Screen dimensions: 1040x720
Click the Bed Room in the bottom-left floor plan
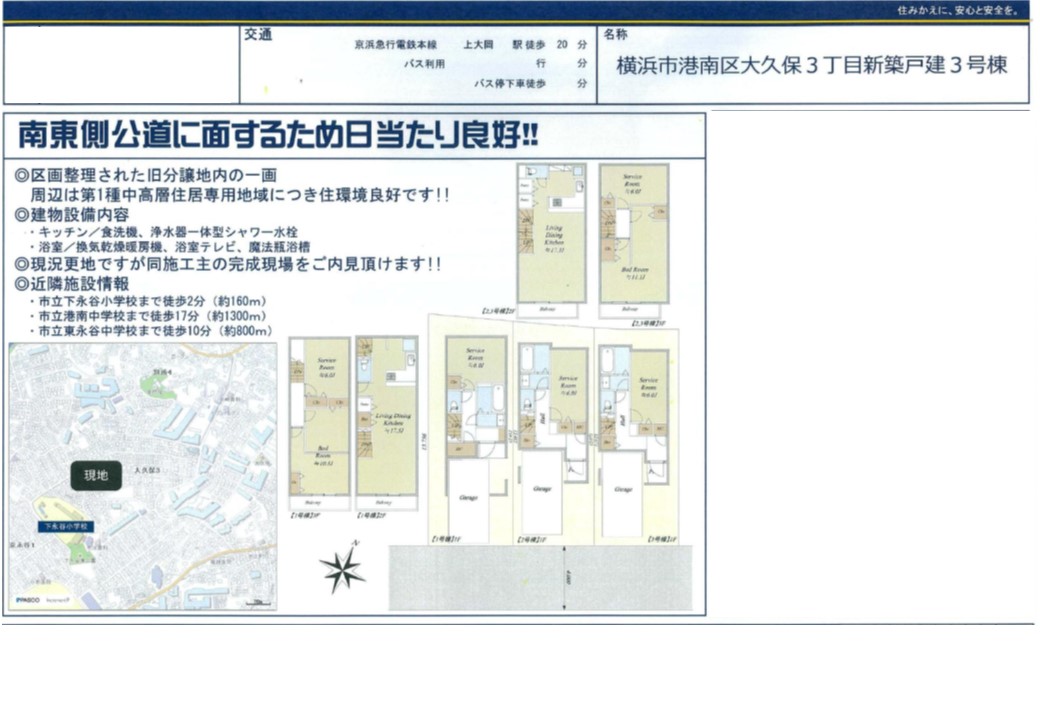click(322, 455)
